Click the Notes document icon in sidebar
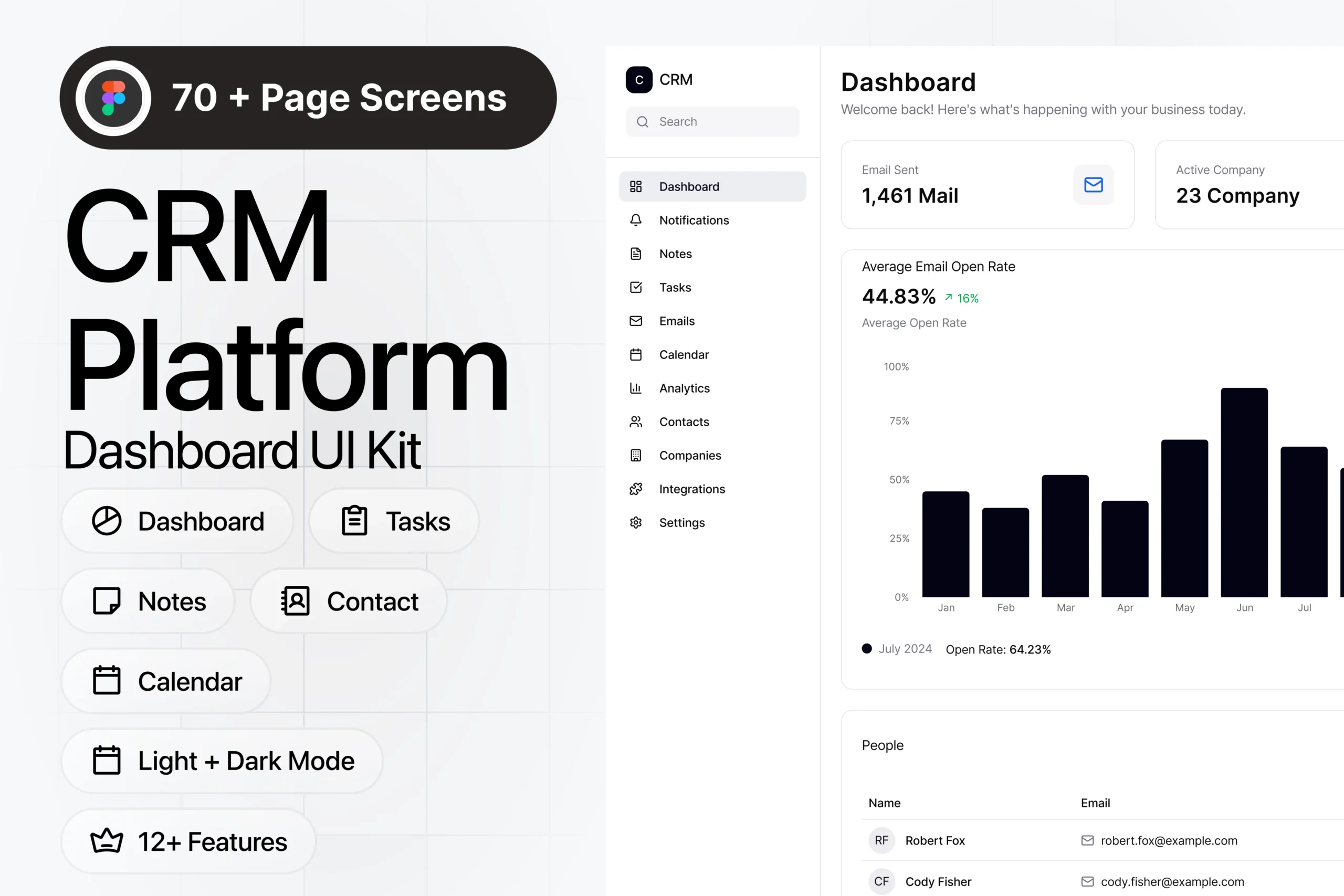Image resolution: width=1344 pixels, height=896 pixels. 635,254
